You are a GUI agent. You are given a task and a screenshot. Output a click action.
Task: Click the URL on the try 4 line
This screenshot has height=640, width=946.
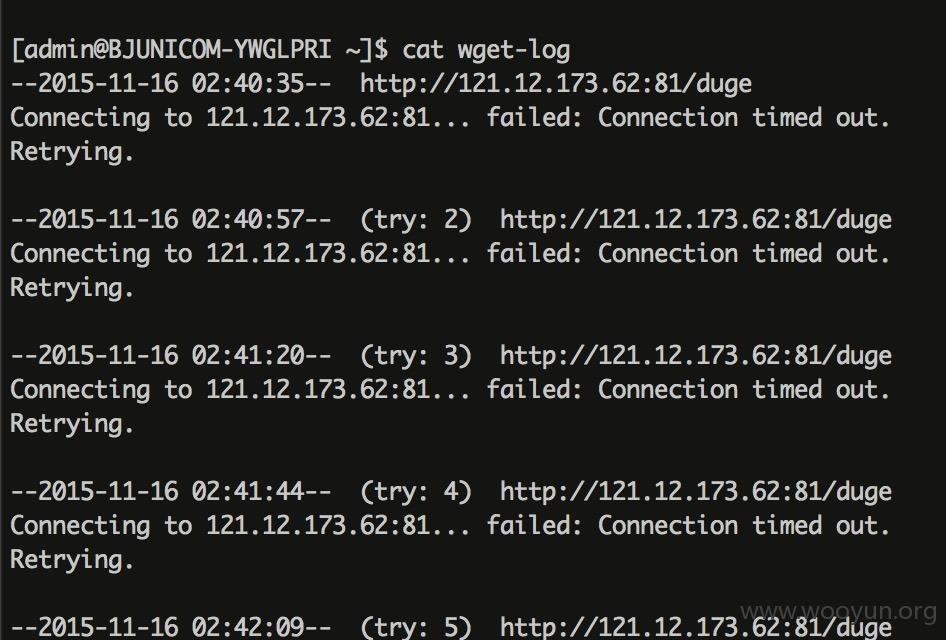pyautogui.click(x=696, y=492)
